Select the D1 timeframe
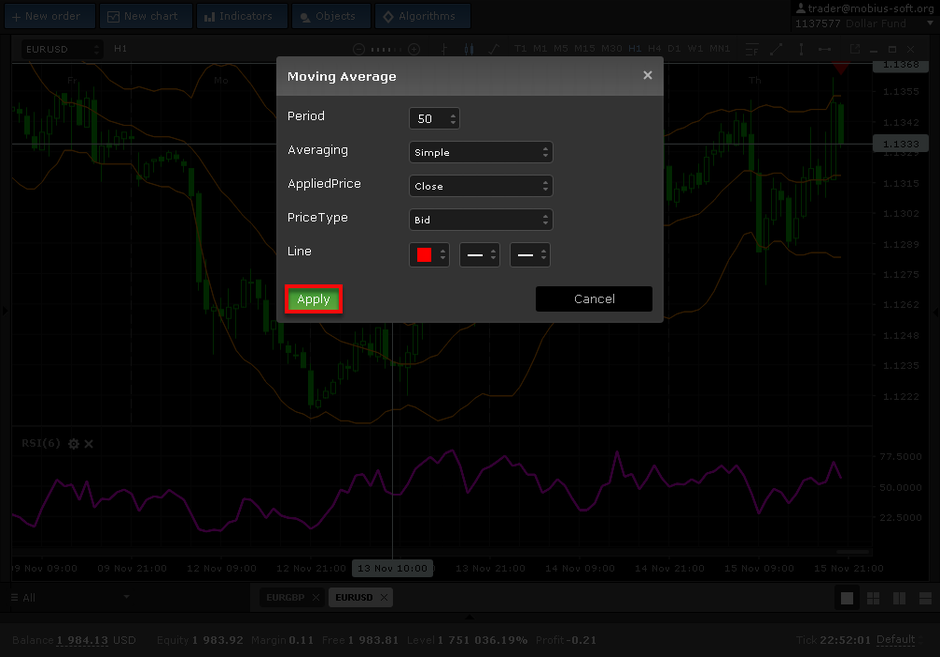 674,49
